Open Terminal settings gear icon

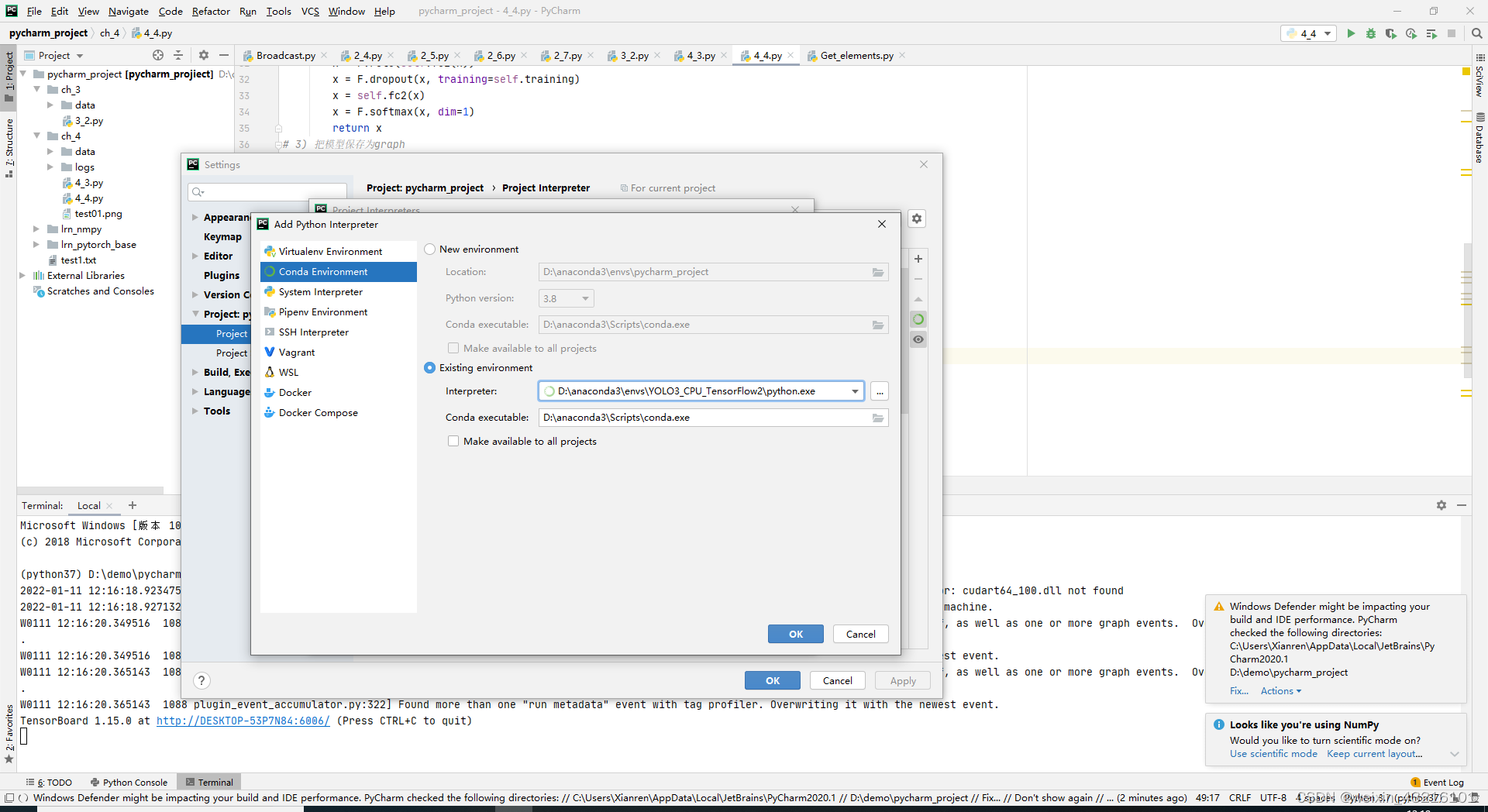1441,505
